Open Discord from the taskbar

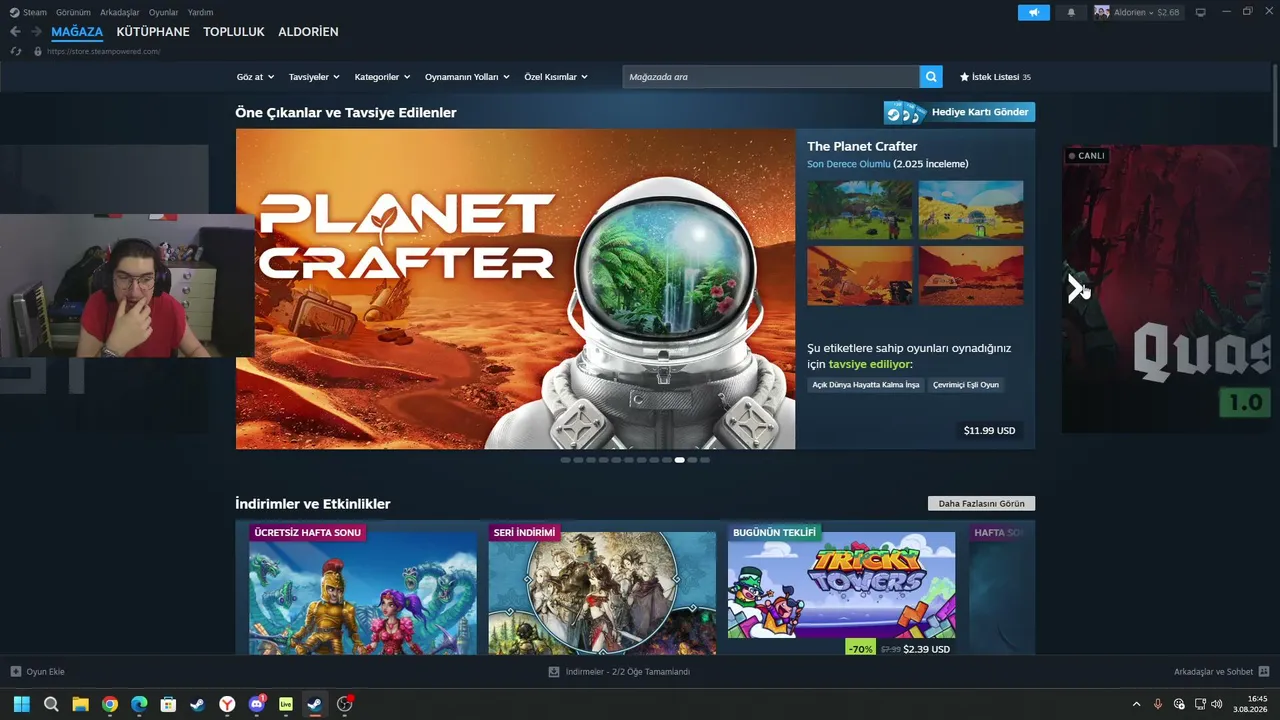coord(257,704)
